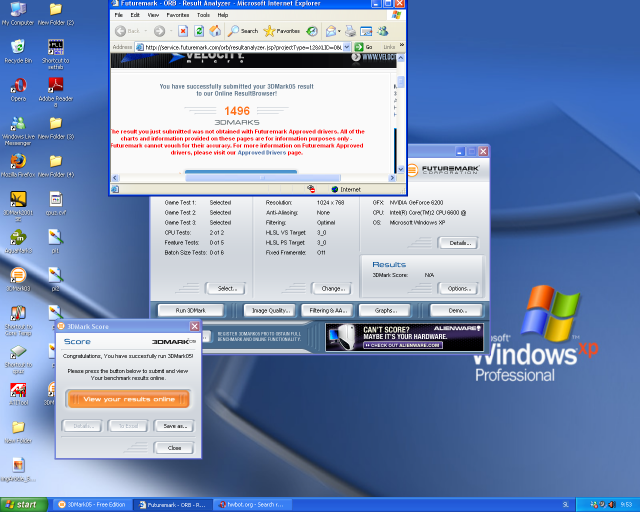Open the Help menu in Internet Explorer
640x512 pixels.
[222, 15]
